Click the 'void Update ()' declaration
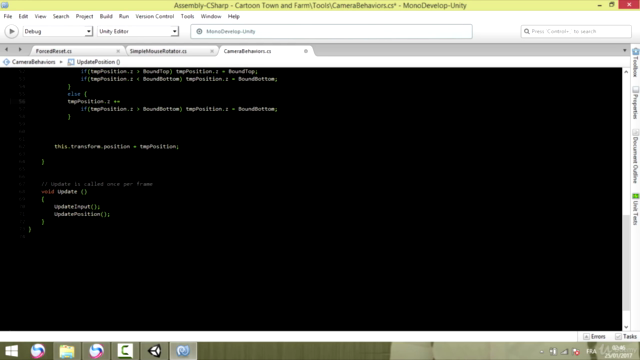This screenshot has width=640, height=360. [x=64, y=192]
